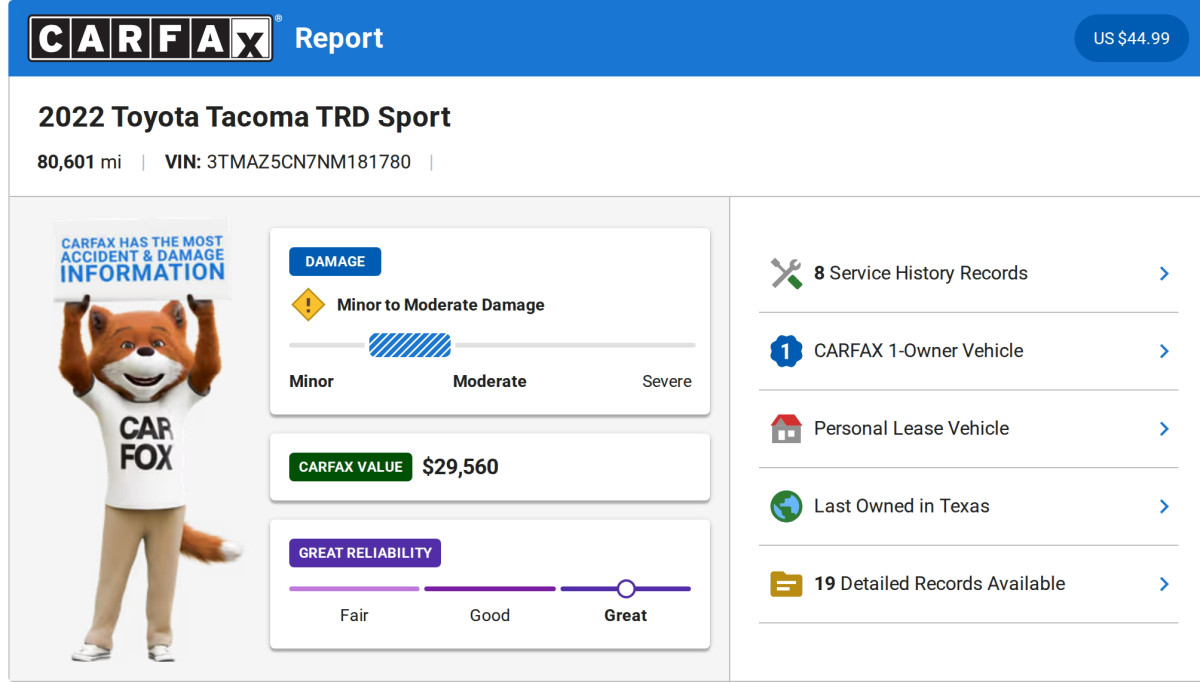This screenshot has width=1200, height=682.
Task: Click the Fair reliability segment
Action: (354, 589)
